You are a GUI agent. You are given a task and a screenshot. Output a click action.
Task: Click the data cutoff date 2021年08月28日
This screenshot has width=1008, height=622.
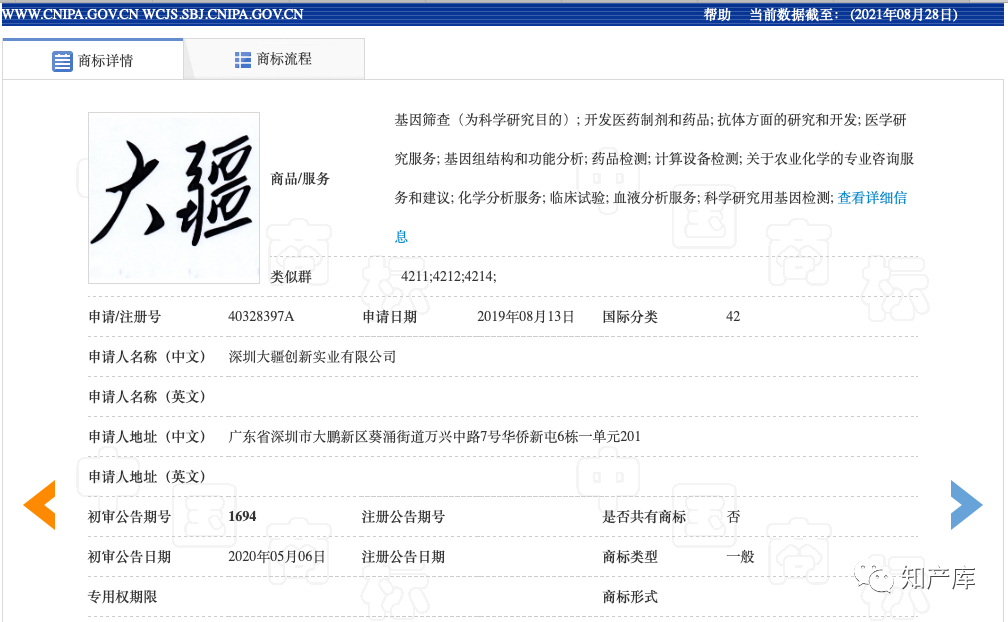pos(903,15)
